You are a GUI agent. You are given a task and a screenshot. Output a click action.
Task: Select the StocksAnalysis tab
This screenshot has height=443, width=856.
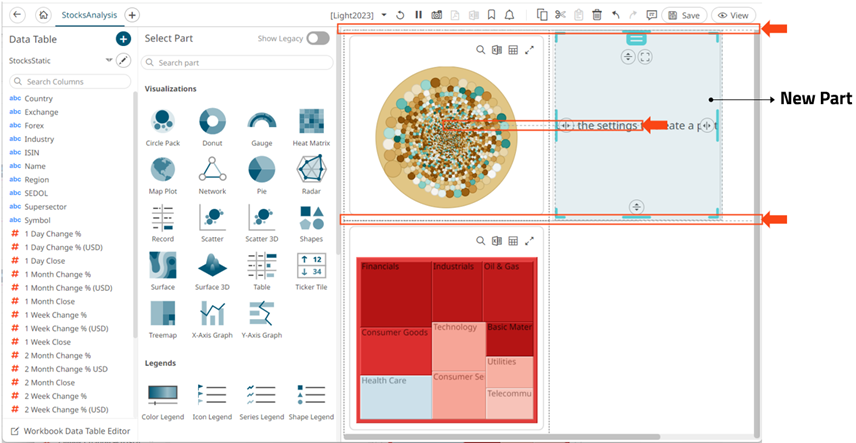coord(89,15)
